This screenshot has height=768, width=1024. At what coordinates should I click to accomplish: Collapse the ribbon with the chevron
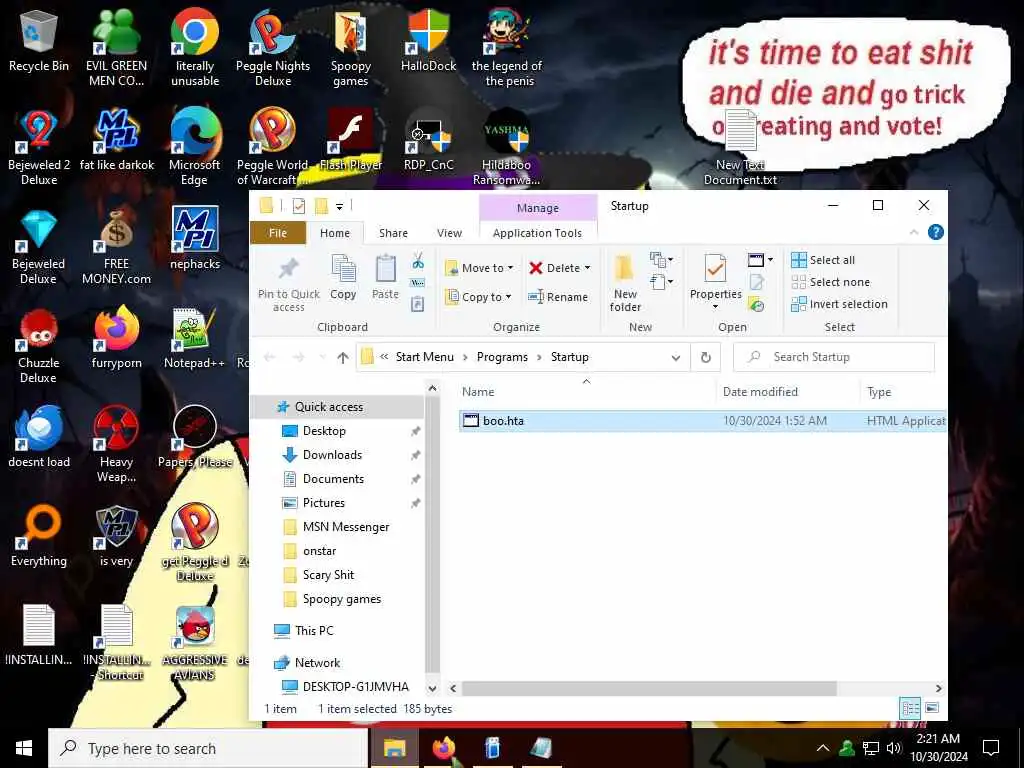pos(914,232)
